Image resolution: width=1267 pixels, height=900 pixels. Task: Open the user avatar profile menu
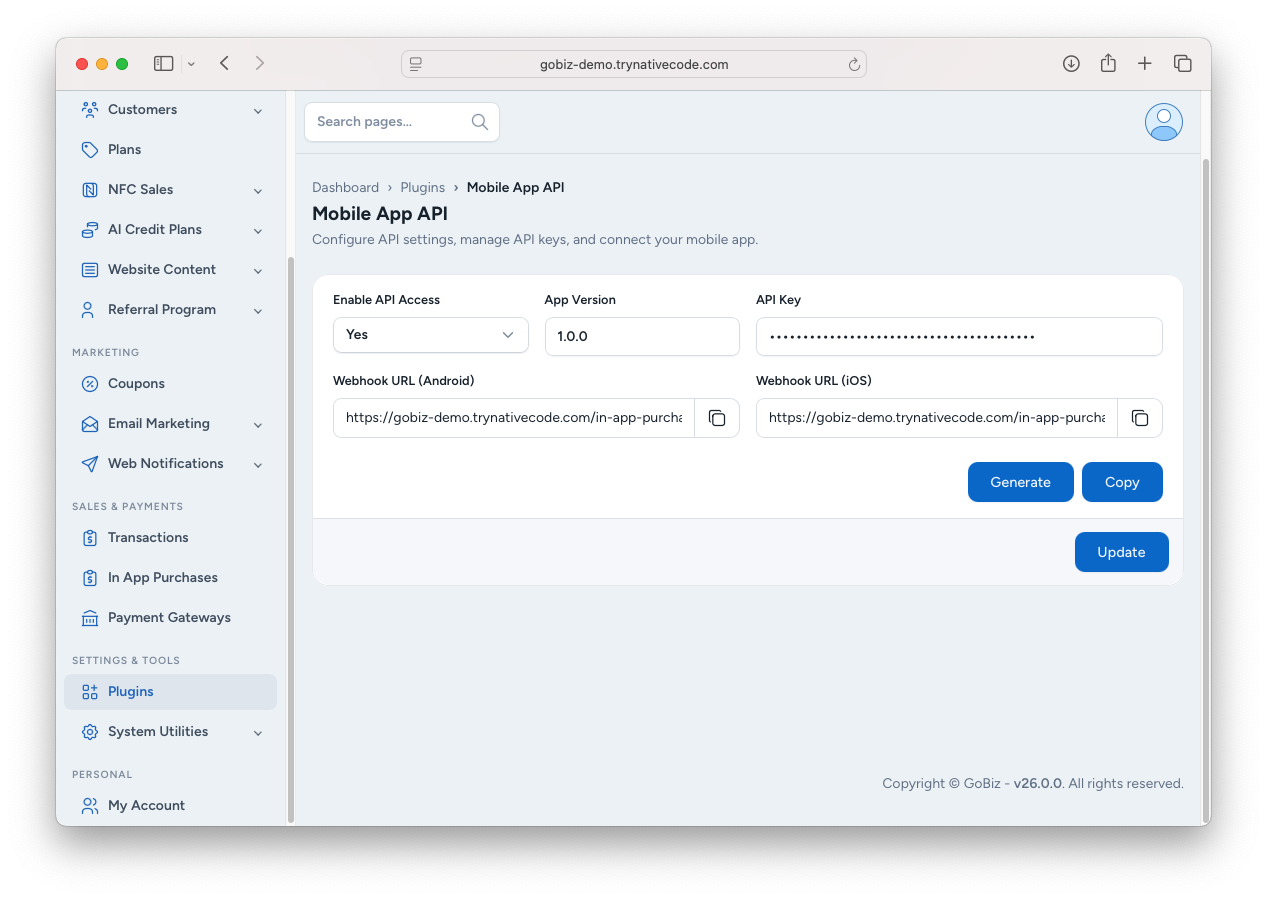(1164, 122)
